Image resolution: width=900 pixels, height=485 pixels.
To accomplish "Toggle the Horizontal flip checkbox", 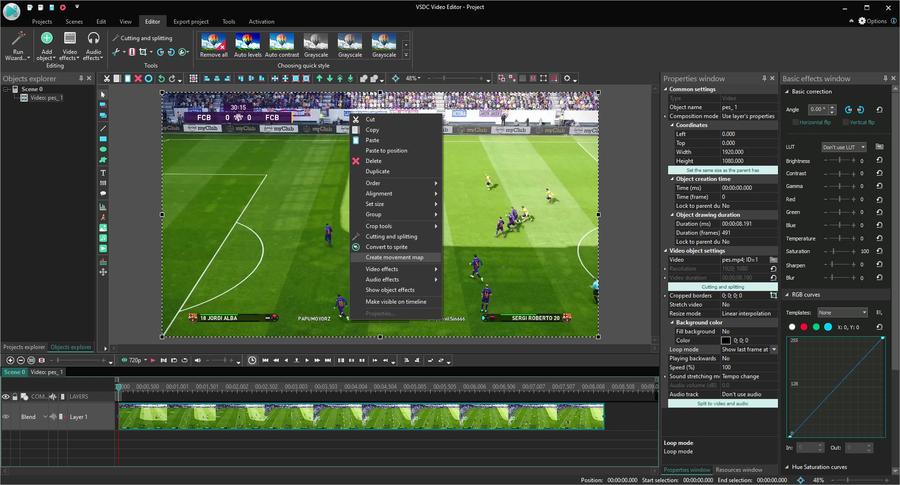I will click(796, 122).
